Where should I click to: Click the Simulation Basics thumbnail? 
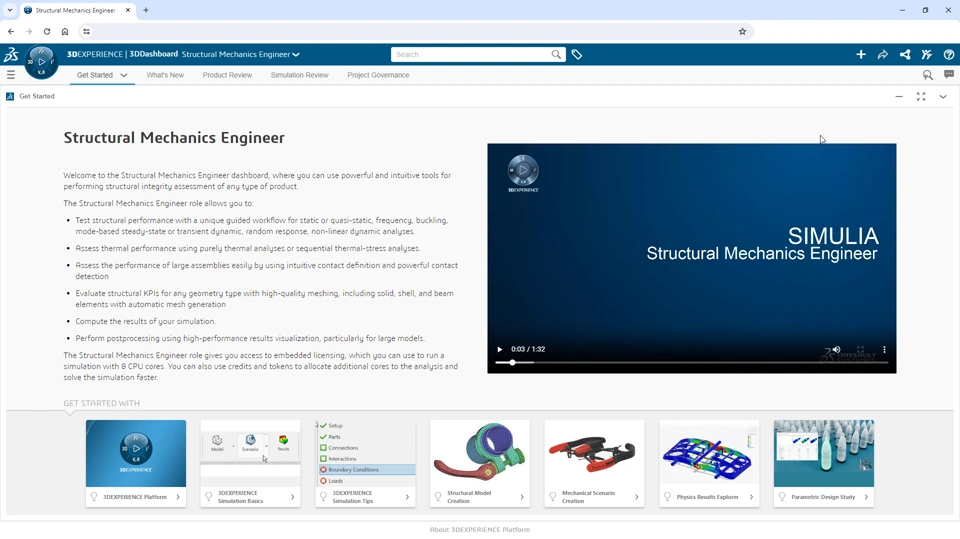(x=250, y=453)
